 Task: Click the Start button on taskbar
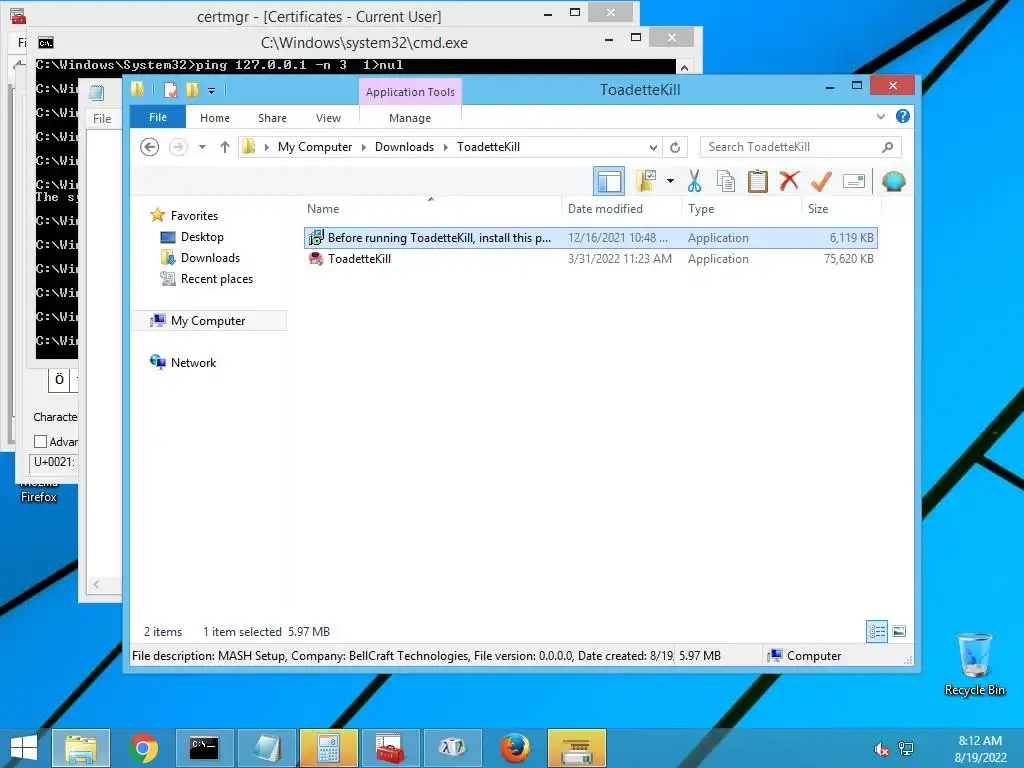24,748
